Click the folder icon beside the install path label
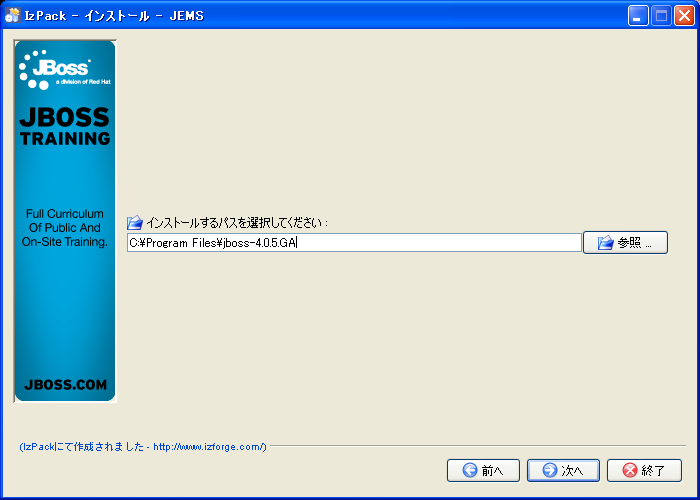Image resolution: width=700 pixels, height=500 pixels. tap(135, 222)
